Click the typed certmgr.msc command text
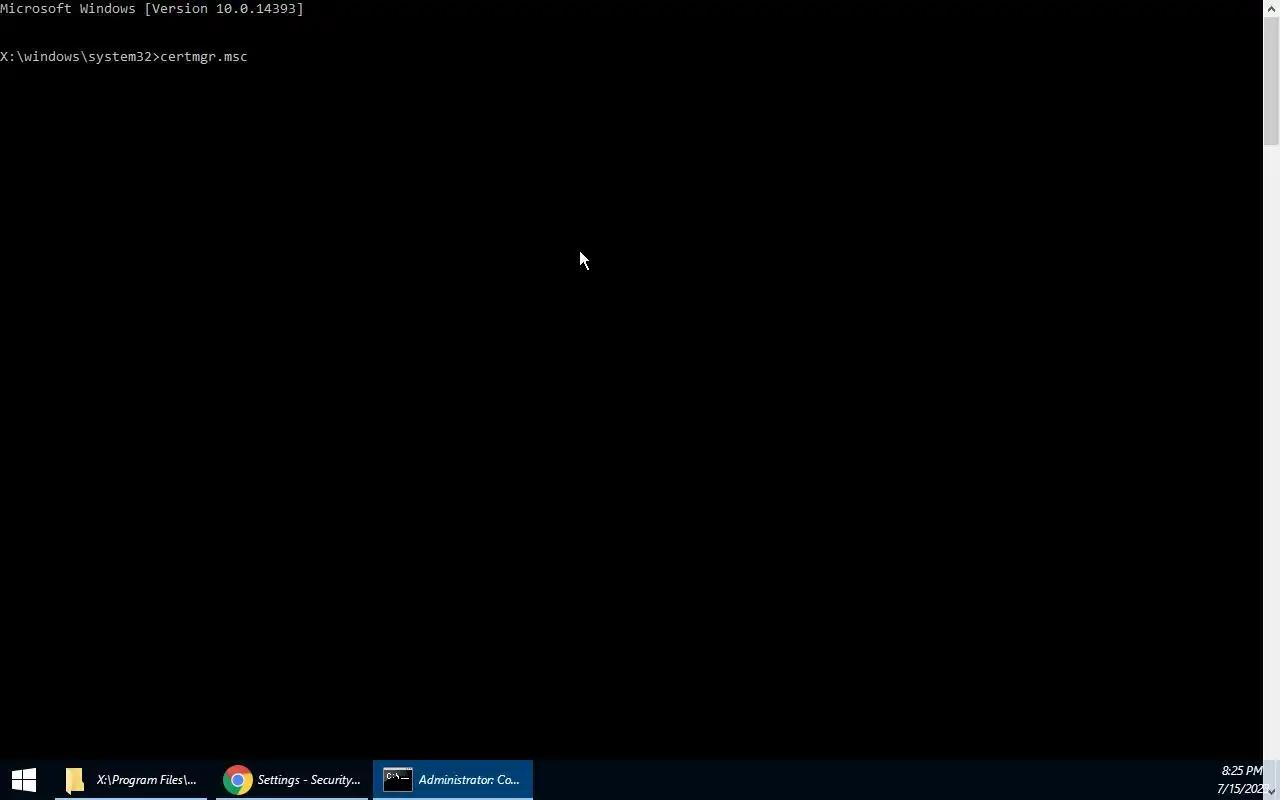This screenshot has width=1280, height=800. pos(204,57)
